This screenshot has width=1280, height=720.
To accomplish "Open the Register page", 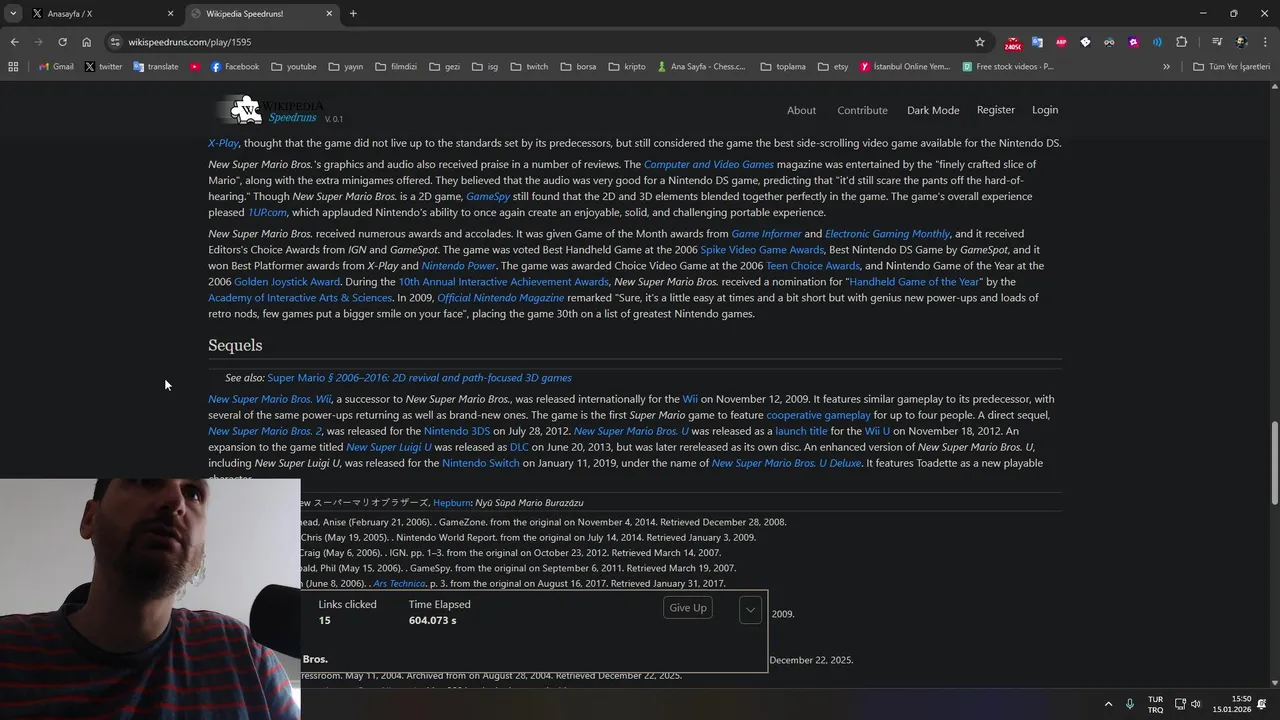I will click(x=995, y=110).
